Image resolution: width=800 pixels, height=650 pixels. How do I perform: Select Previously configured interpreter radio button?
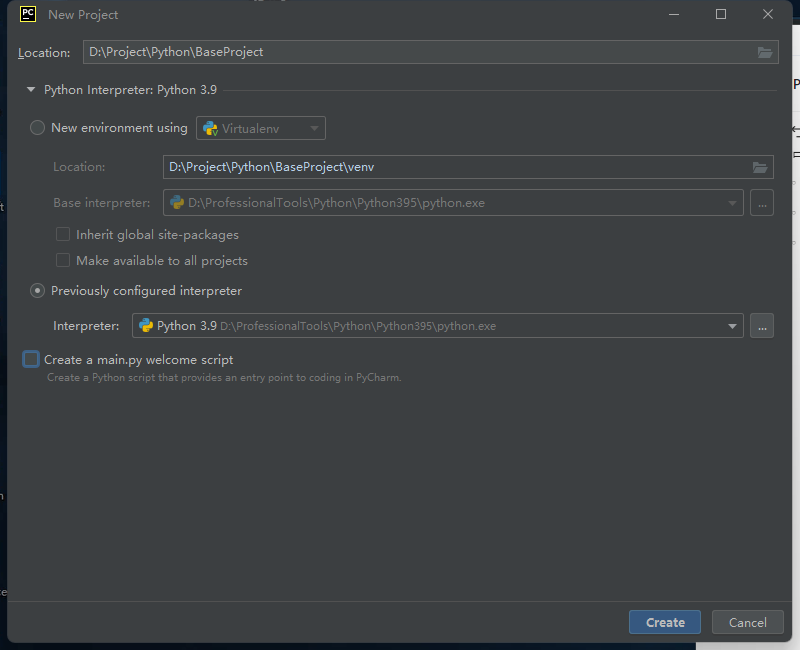[x=37, y=291]
